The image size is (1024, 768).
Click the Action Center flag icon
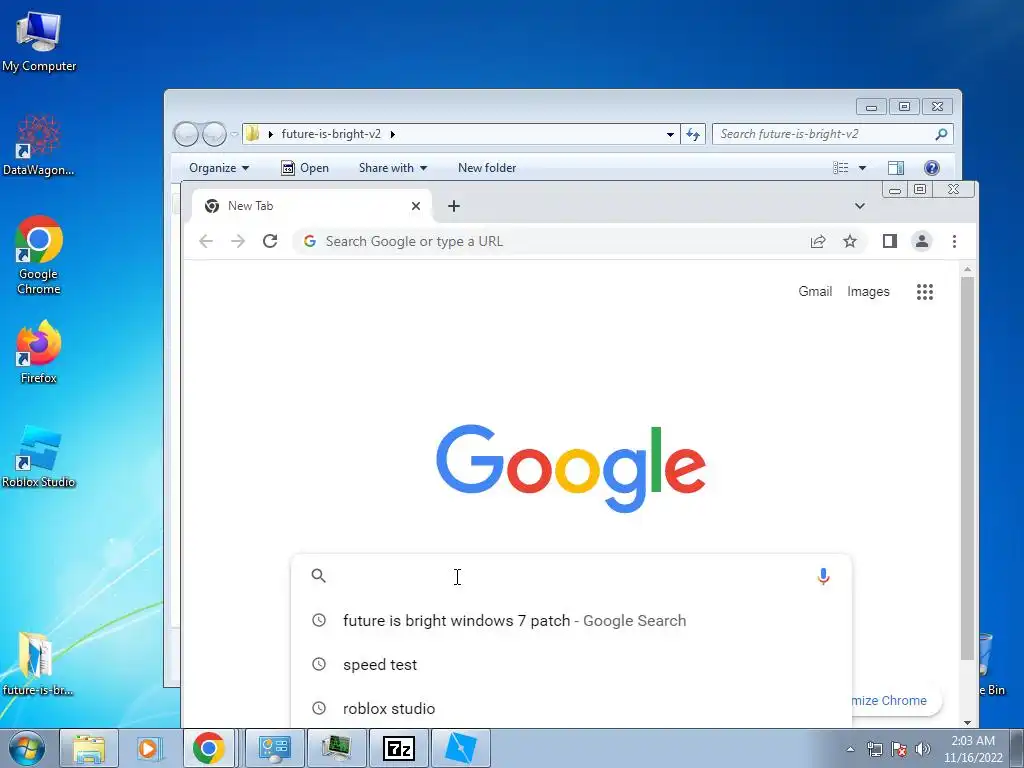click(899, 749)
